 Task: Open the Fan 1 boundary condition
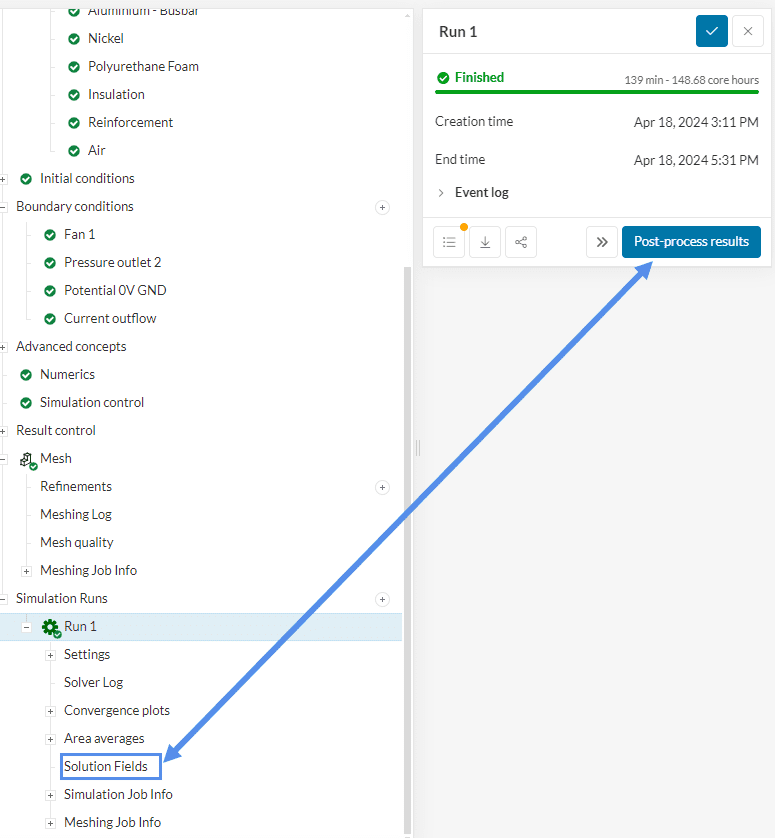[x=79, y=234]
